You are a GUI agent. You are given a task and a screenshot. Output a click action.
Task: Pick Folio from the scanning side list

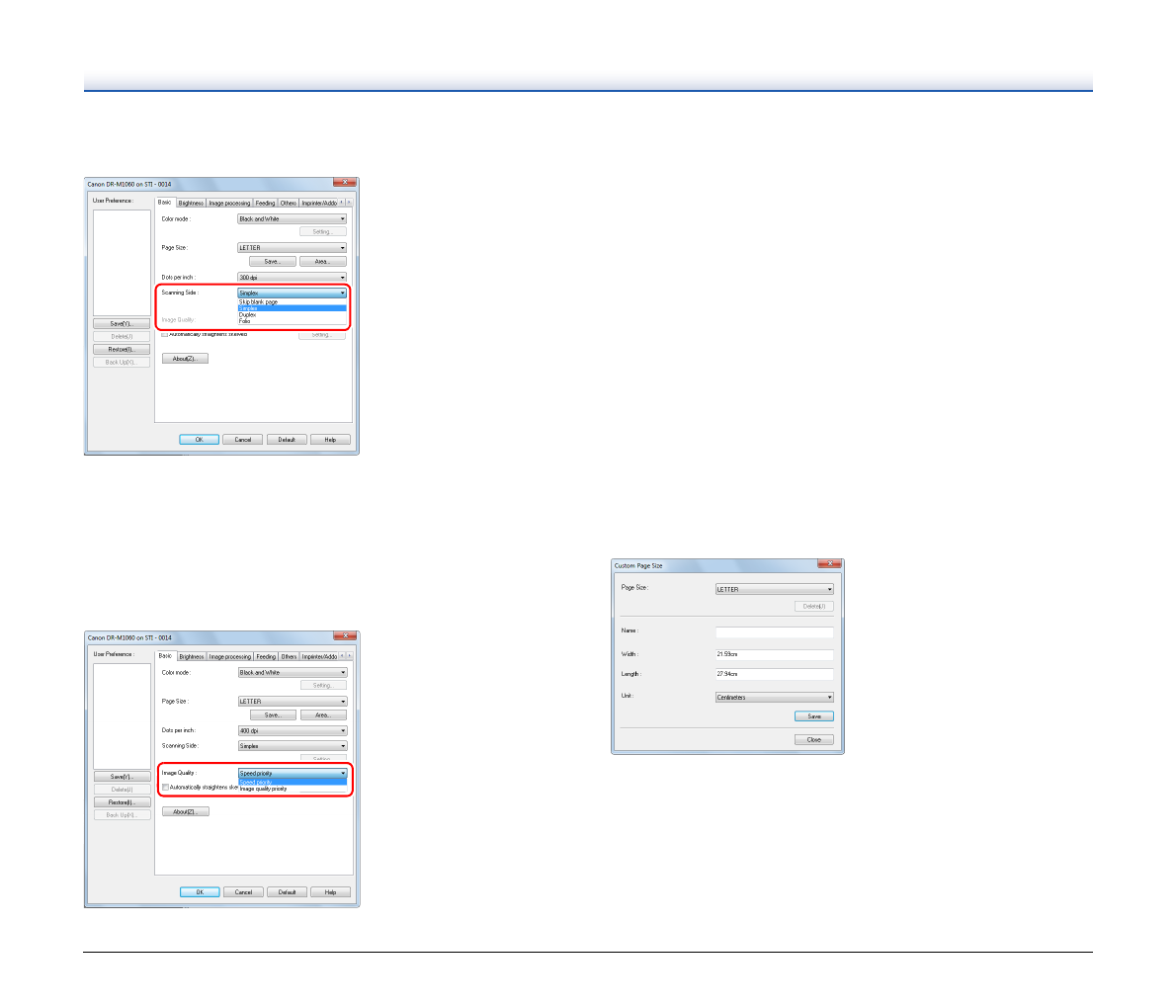(x=245, y=321)
